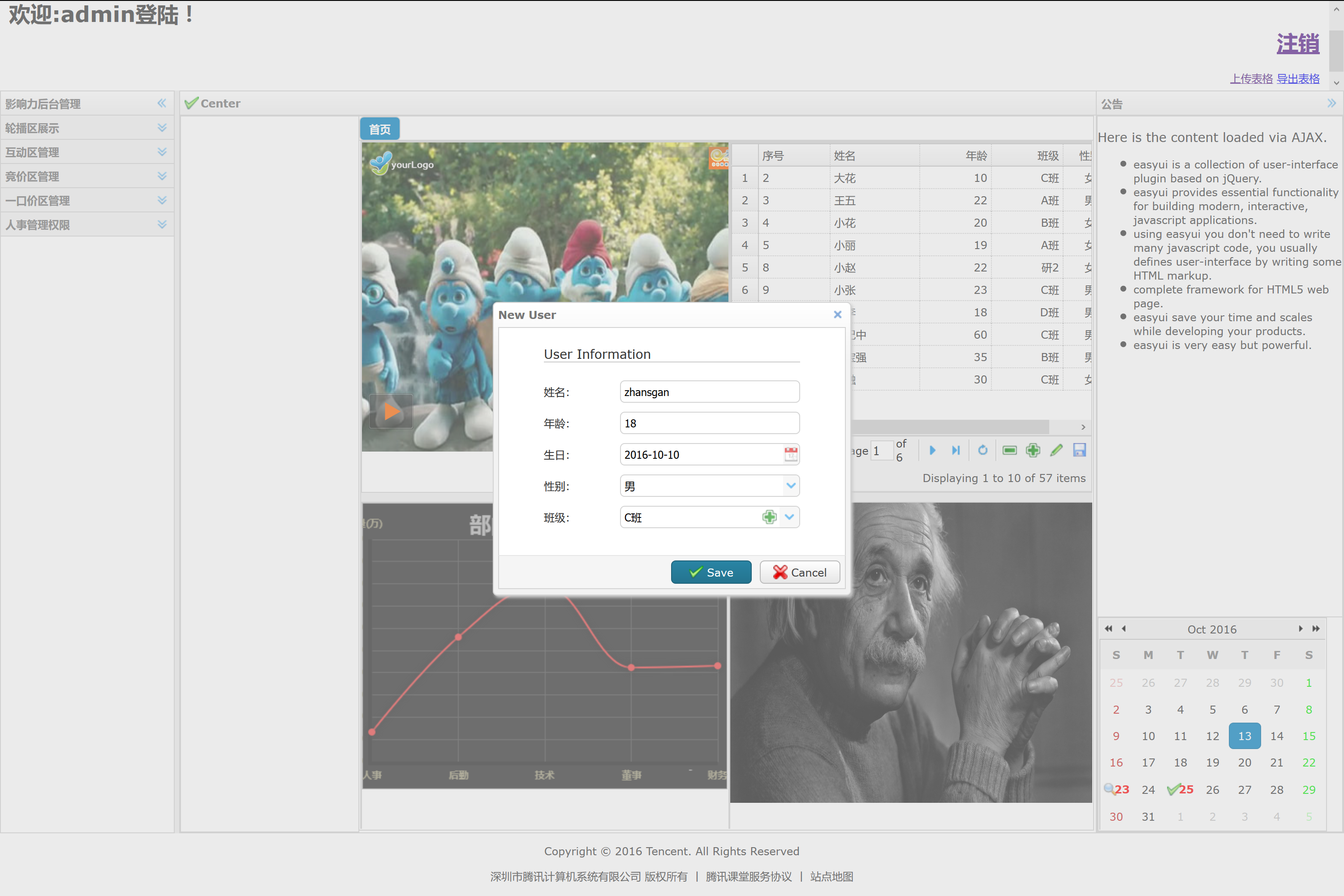This screenshot has width=1344, height=896.
Task: Expand the 轮播区展示 accordion panel
Action: click(x=162, y=128)
